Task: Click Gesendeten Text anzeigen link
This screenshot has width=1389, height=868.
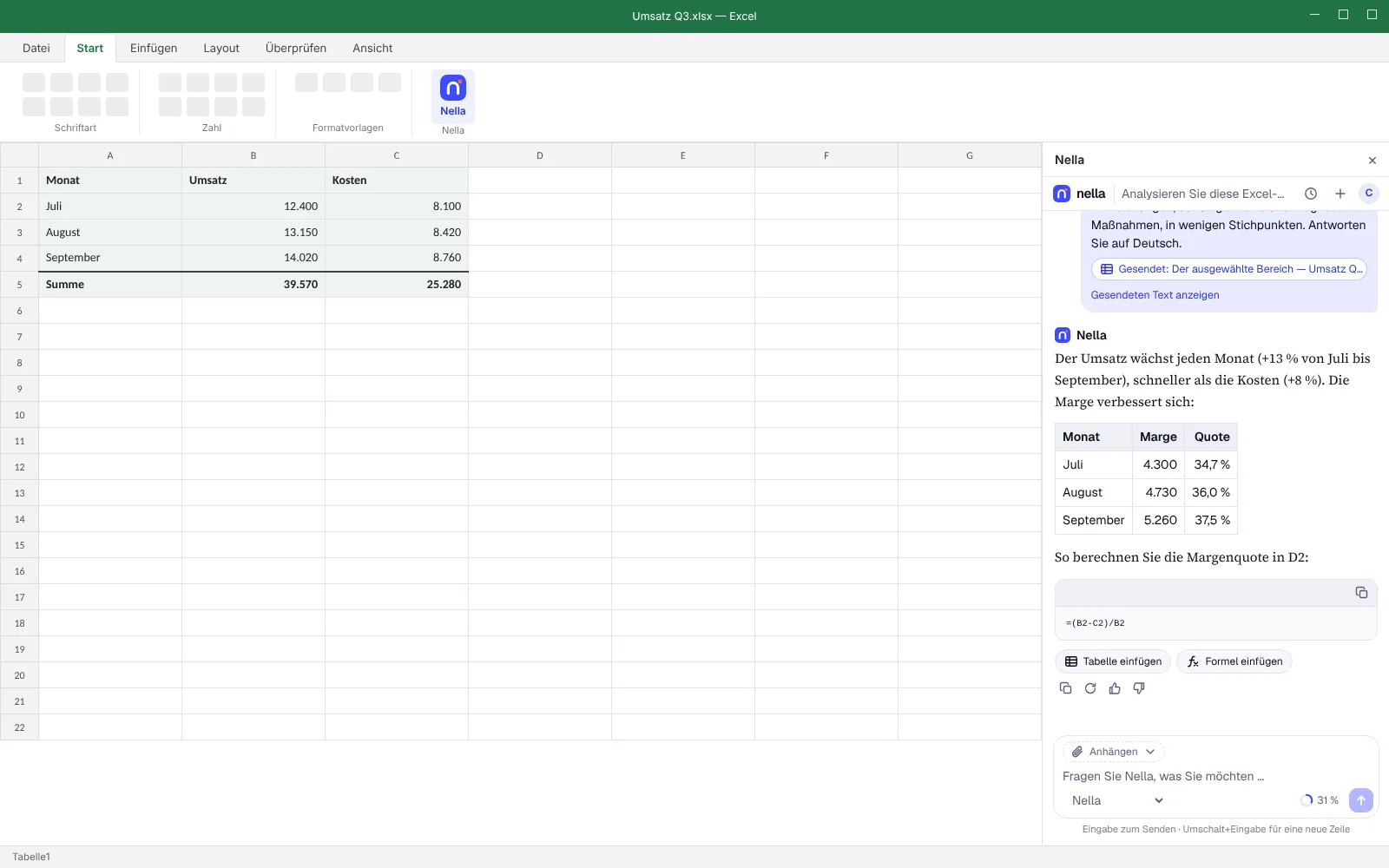Action: click(x=1155, y=295)
